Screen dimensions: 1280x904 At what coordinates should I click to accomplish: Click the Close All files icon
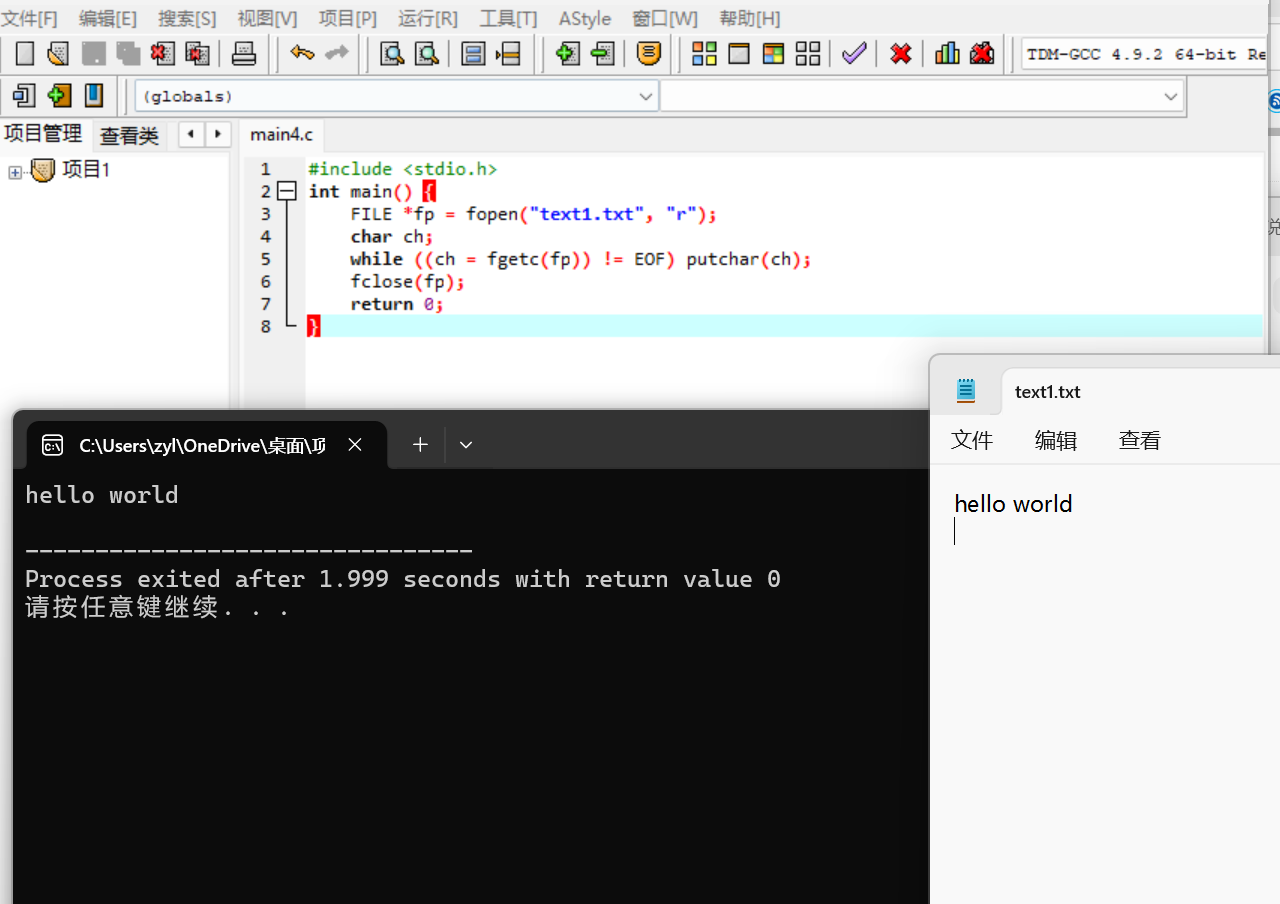pyautogui.click(x=198, y=53)
